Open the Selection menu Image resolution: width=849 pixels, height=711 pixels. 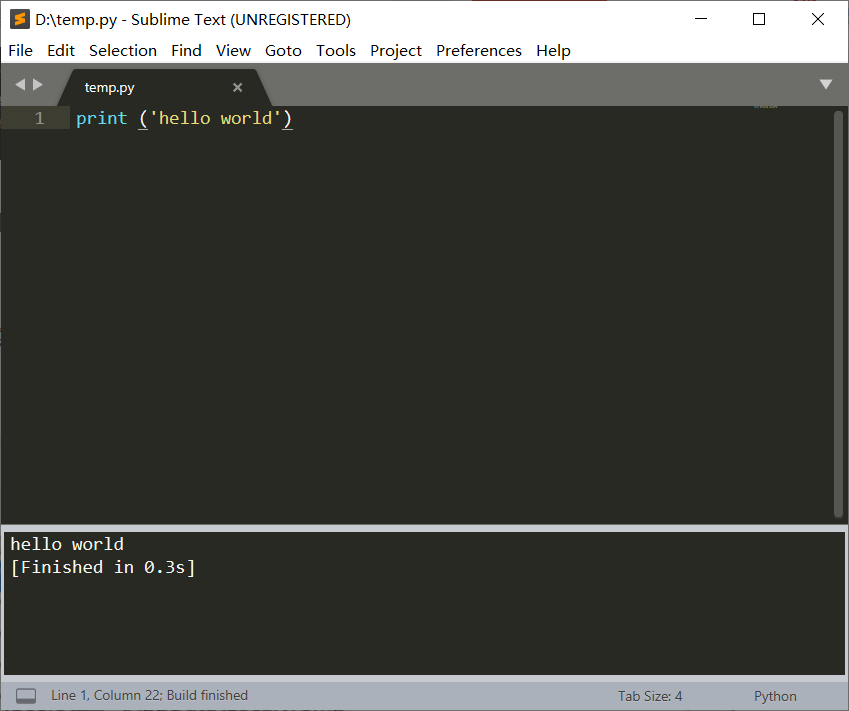coord(123,50)
